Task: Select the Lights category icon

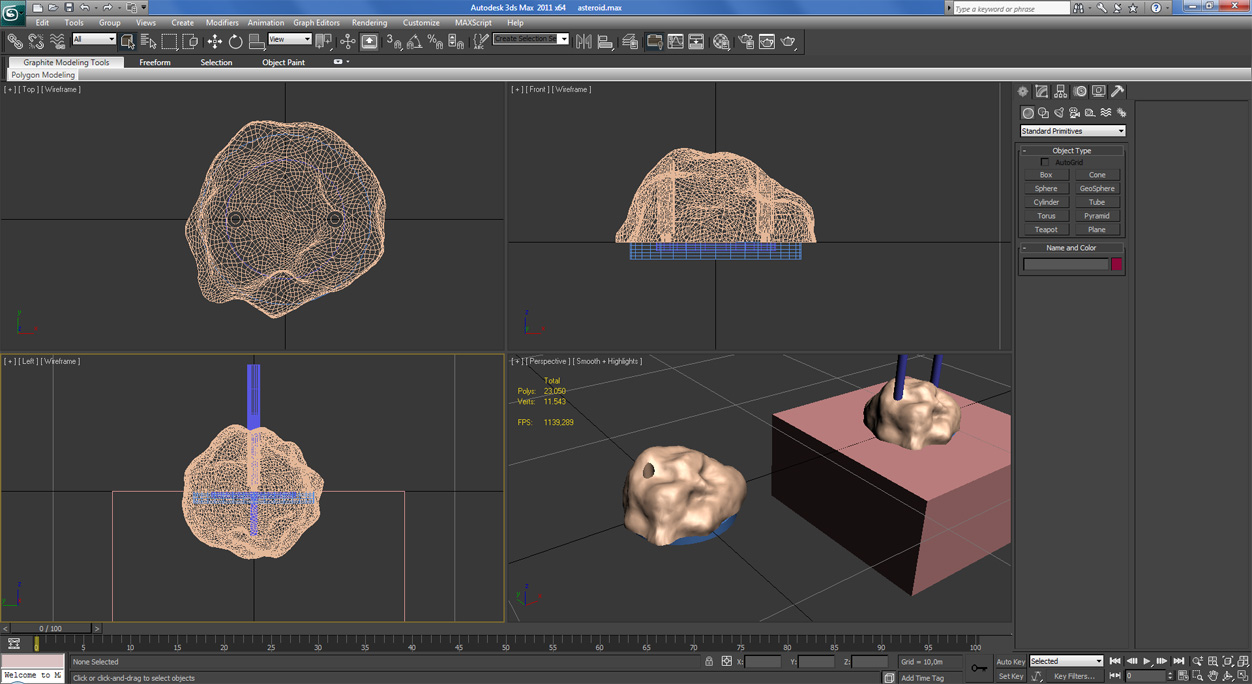Action: click(1059, 113)
